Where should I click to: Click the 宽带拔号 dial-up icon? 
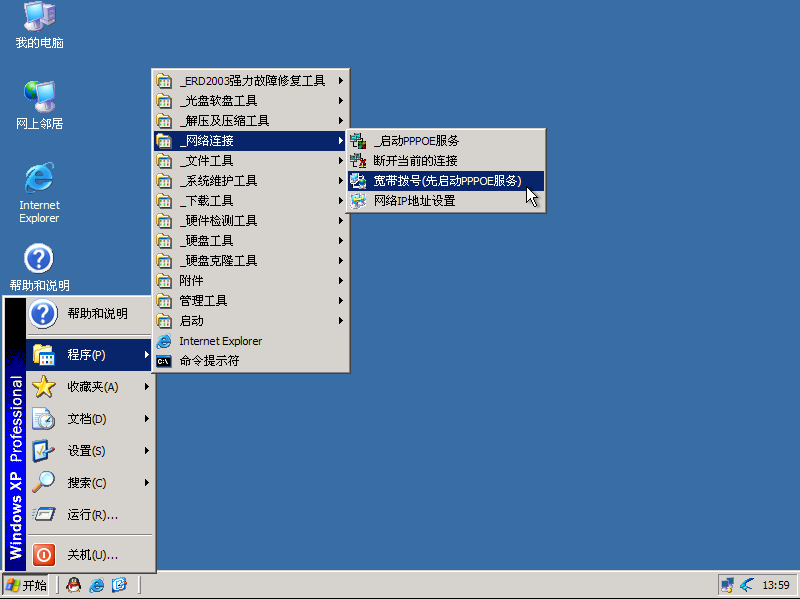358,181
